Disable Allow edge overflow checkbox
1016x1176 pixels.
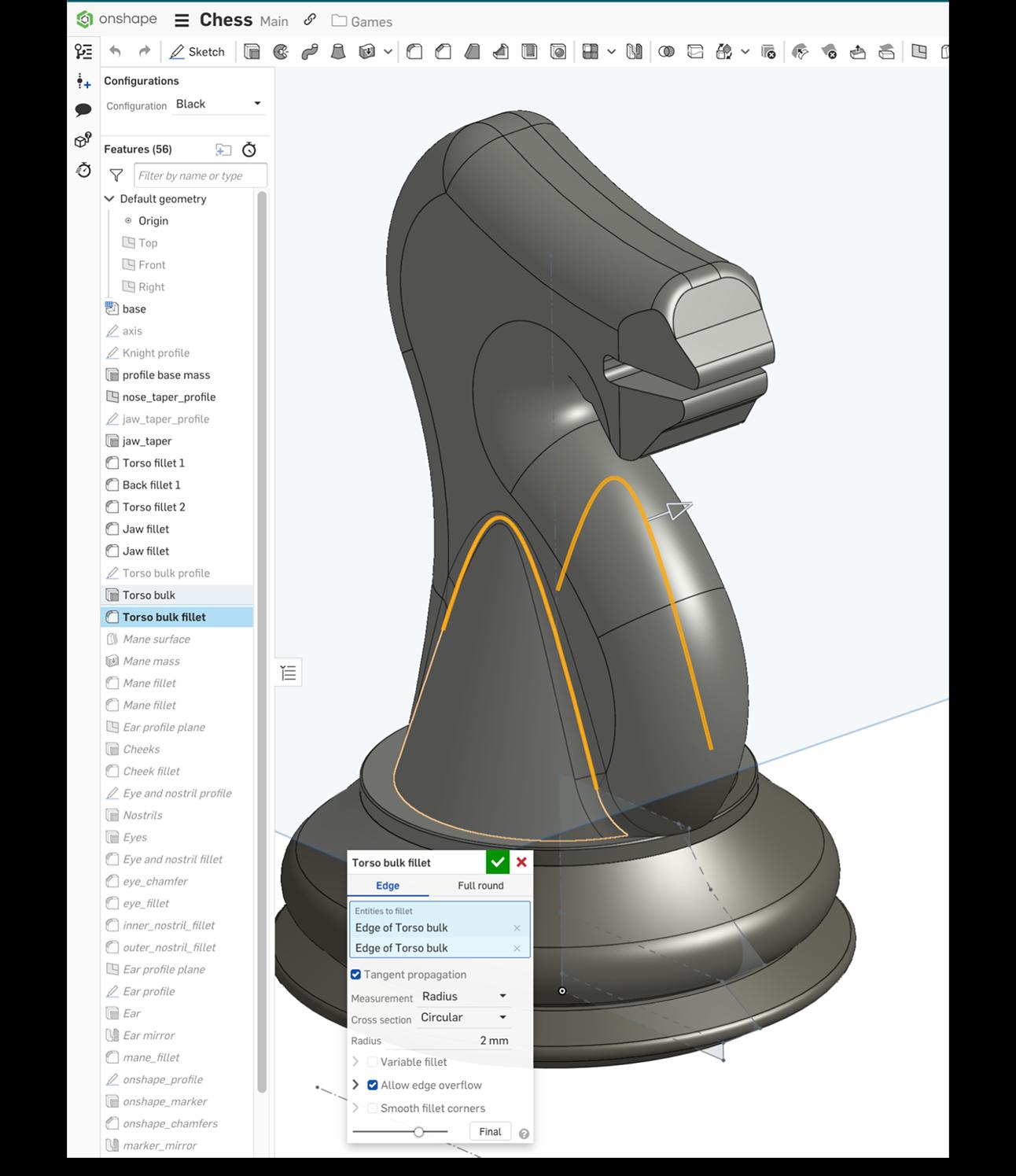(x=373, y=1085)
